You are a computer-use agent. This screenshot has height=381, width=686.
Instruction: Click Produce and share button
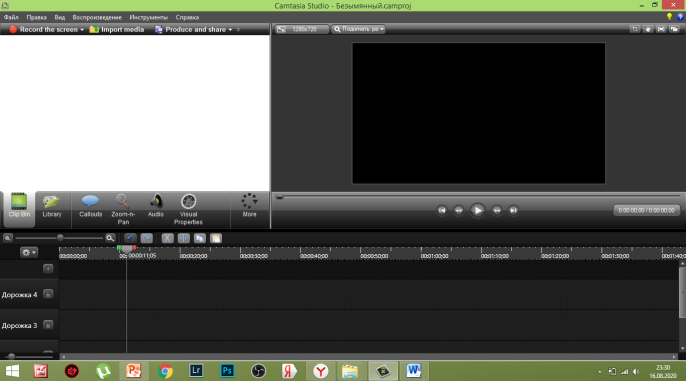coord(190,29)
